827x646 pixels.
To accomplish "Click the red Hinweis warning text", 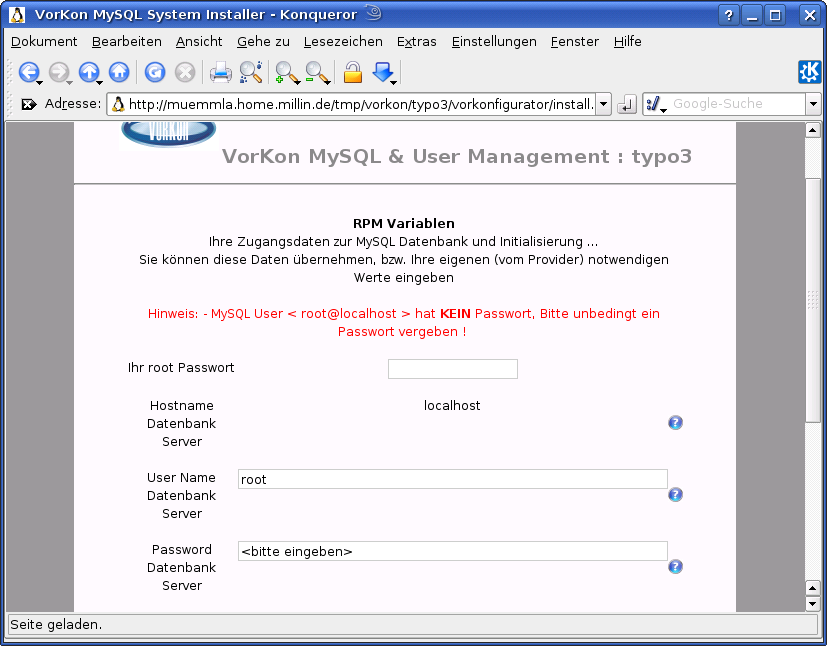I will 403,323.
